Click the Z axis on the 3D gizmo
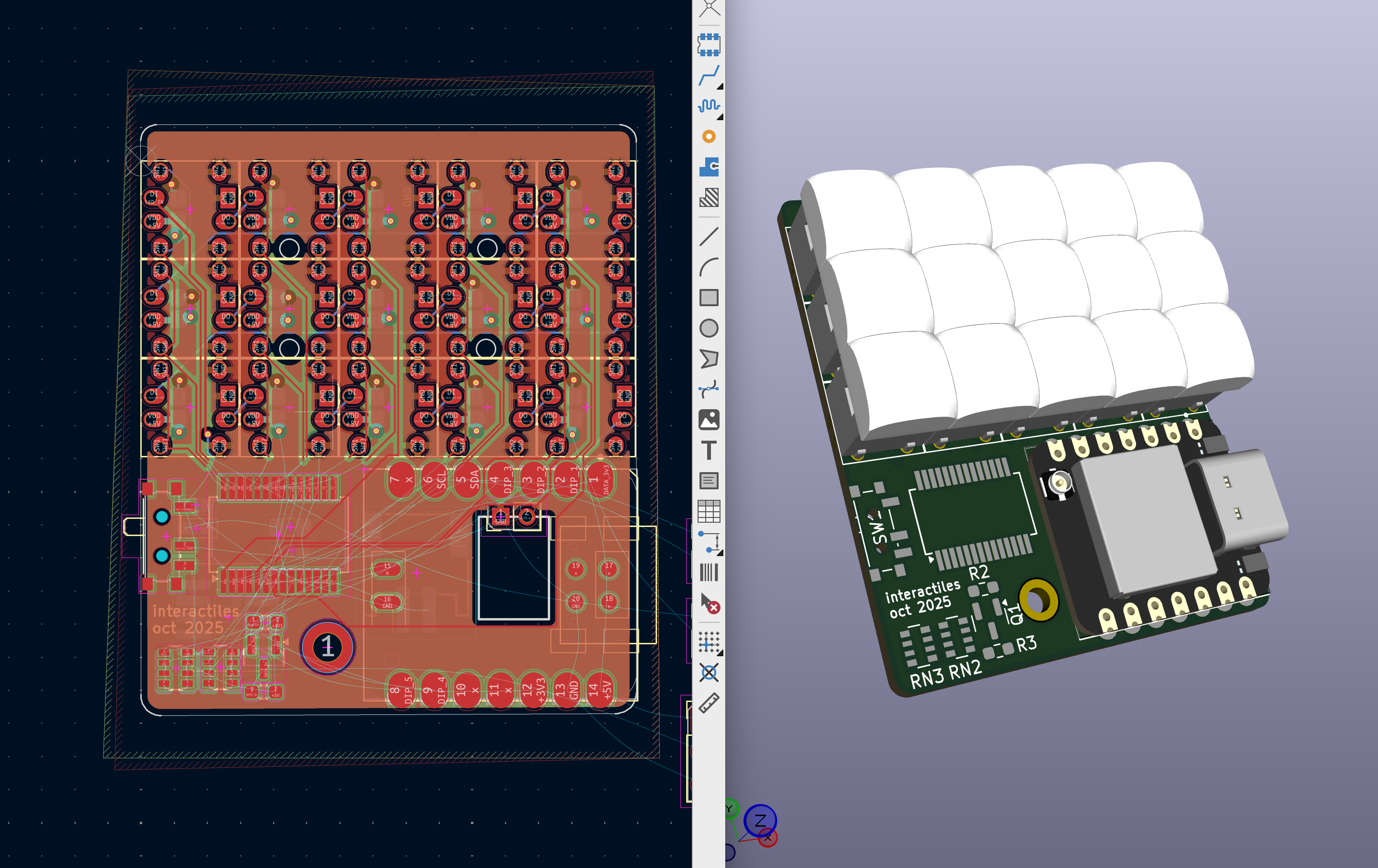1378x868 pixels. pos(760,821)
